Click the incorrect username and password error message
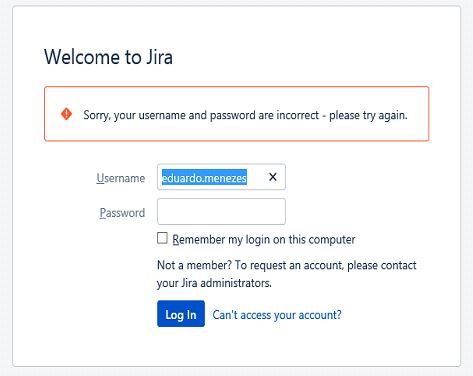Viewport: 473px width, 376px height. [245, 115]
